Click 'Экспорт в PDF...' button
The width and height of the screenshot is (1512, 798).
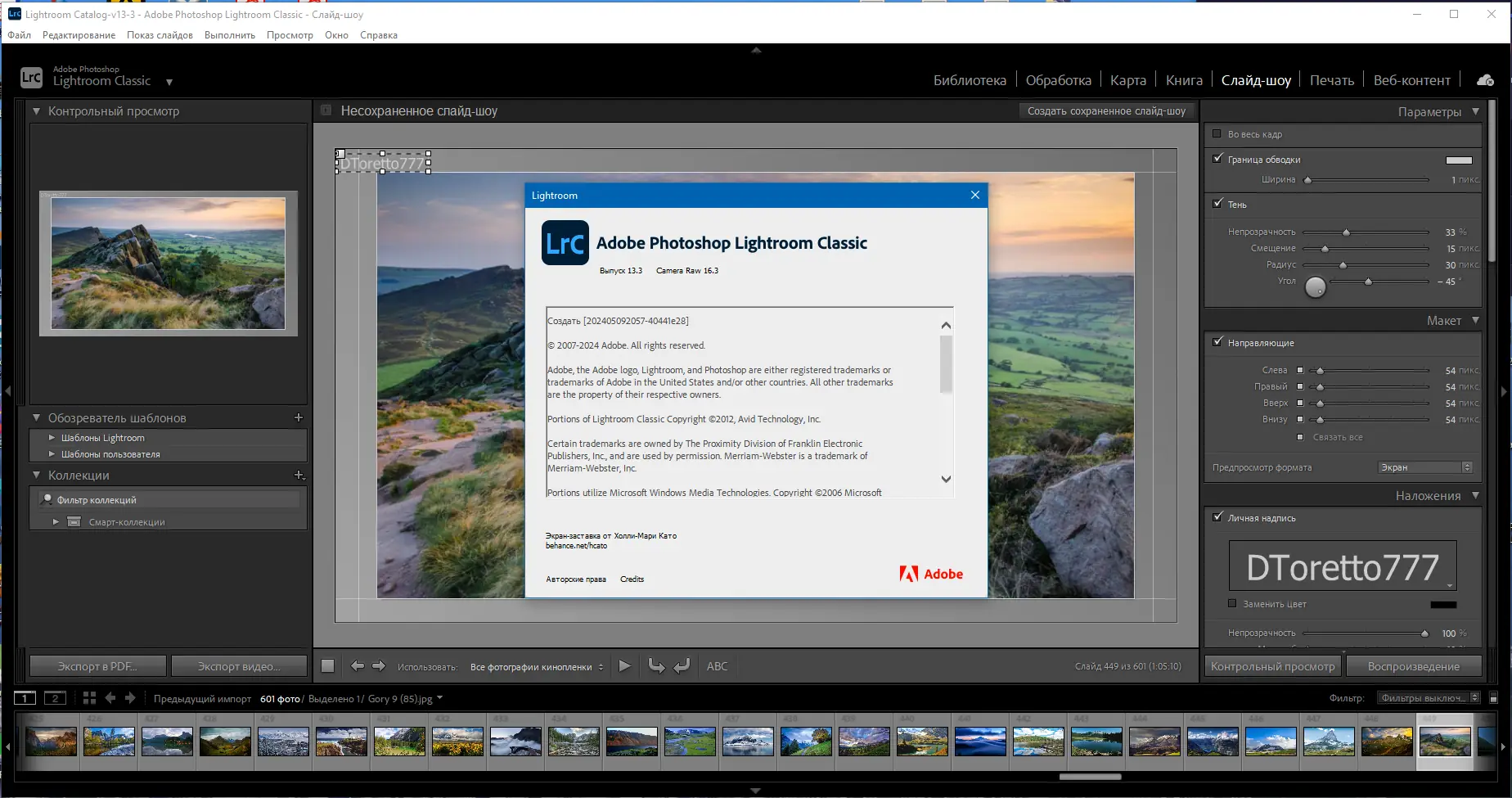coord(97,666)
